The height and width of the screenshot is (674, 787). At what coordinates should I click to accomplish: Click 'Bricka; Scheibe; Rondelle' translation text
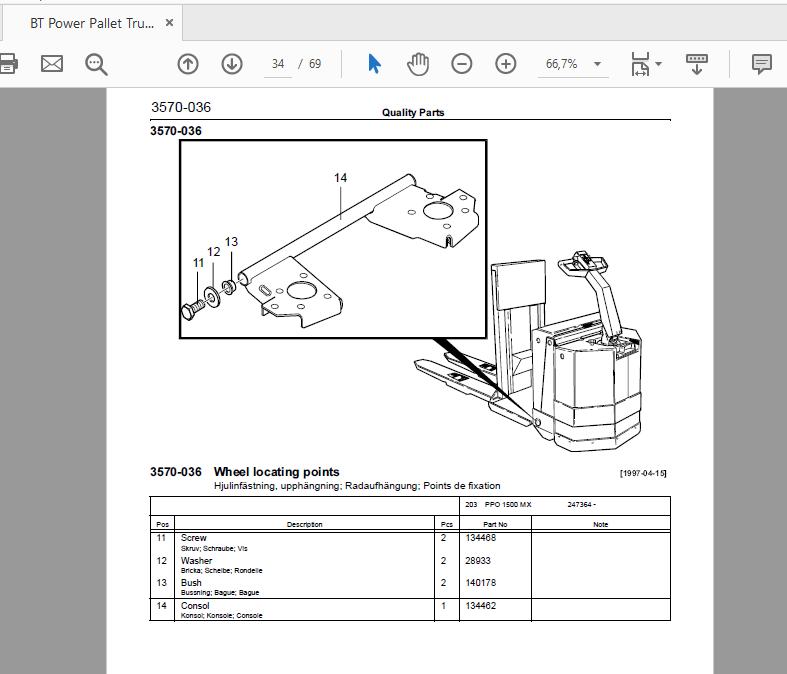(221, 571)
